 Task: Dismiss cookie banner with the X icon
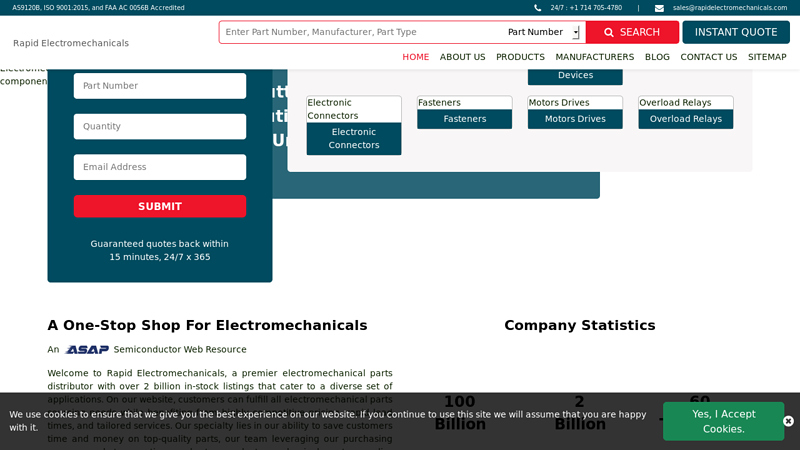click(x=788, y=421)
